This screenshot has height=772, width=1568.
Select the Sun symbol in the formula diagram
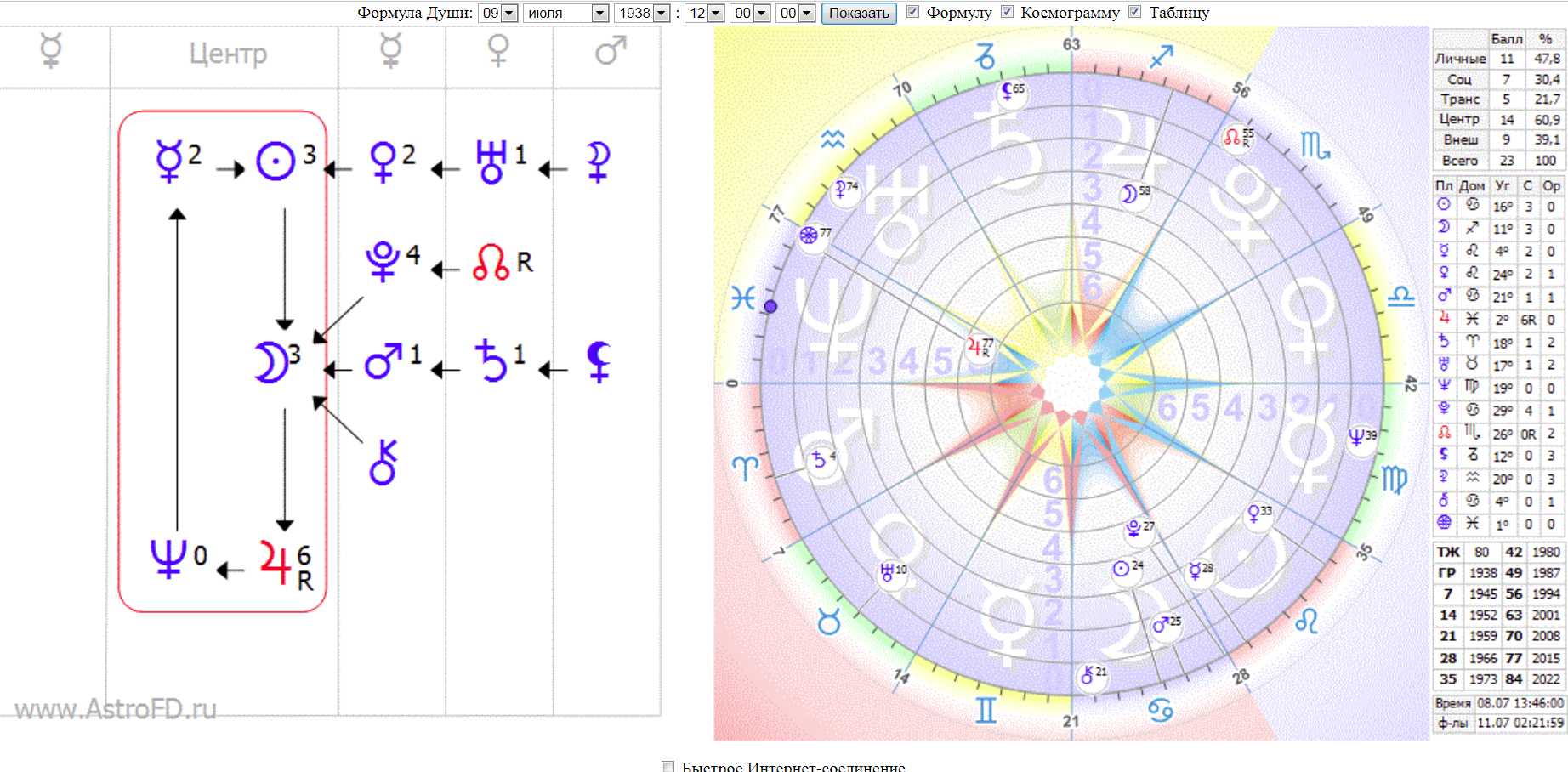[x=276, y=161]
